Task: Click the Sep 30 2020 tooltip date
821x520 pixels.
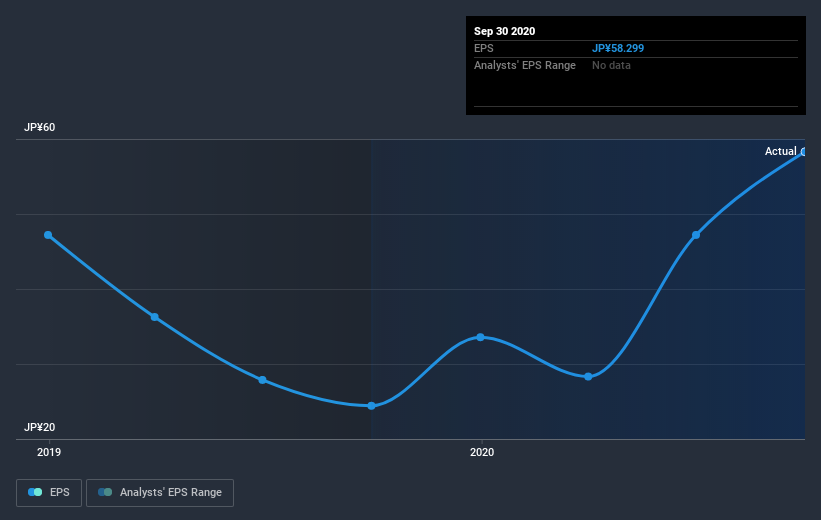Action: 504,31
